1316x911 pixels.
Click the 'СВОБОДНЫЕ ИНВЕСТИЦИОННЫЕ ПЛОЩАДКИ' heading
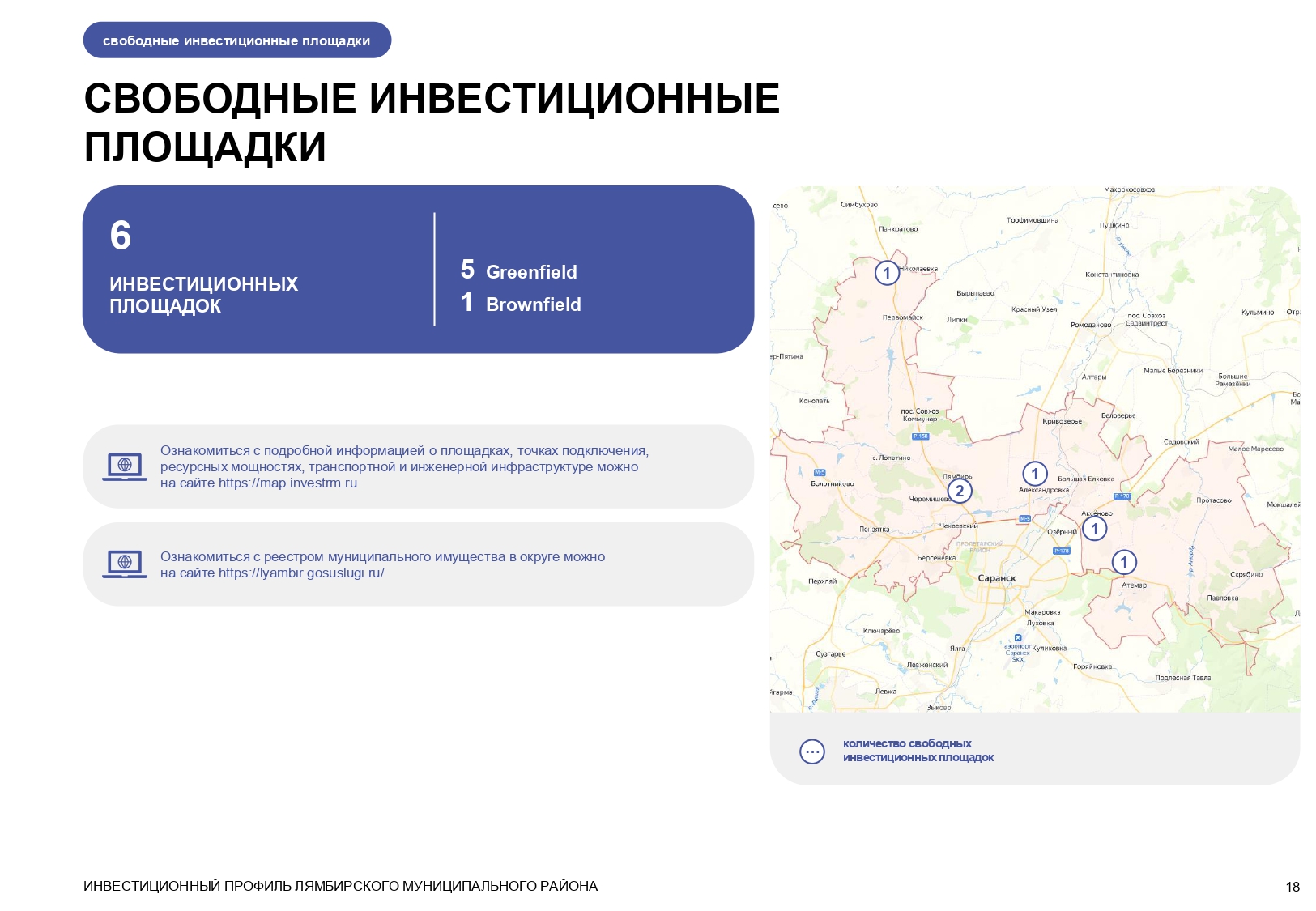[x=432, y=123]
